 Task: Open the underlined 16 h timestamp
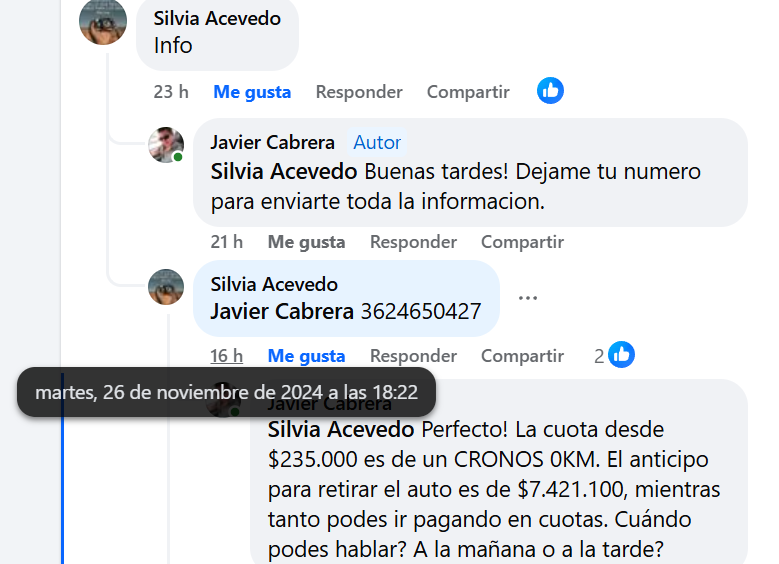tap(227, 356)
